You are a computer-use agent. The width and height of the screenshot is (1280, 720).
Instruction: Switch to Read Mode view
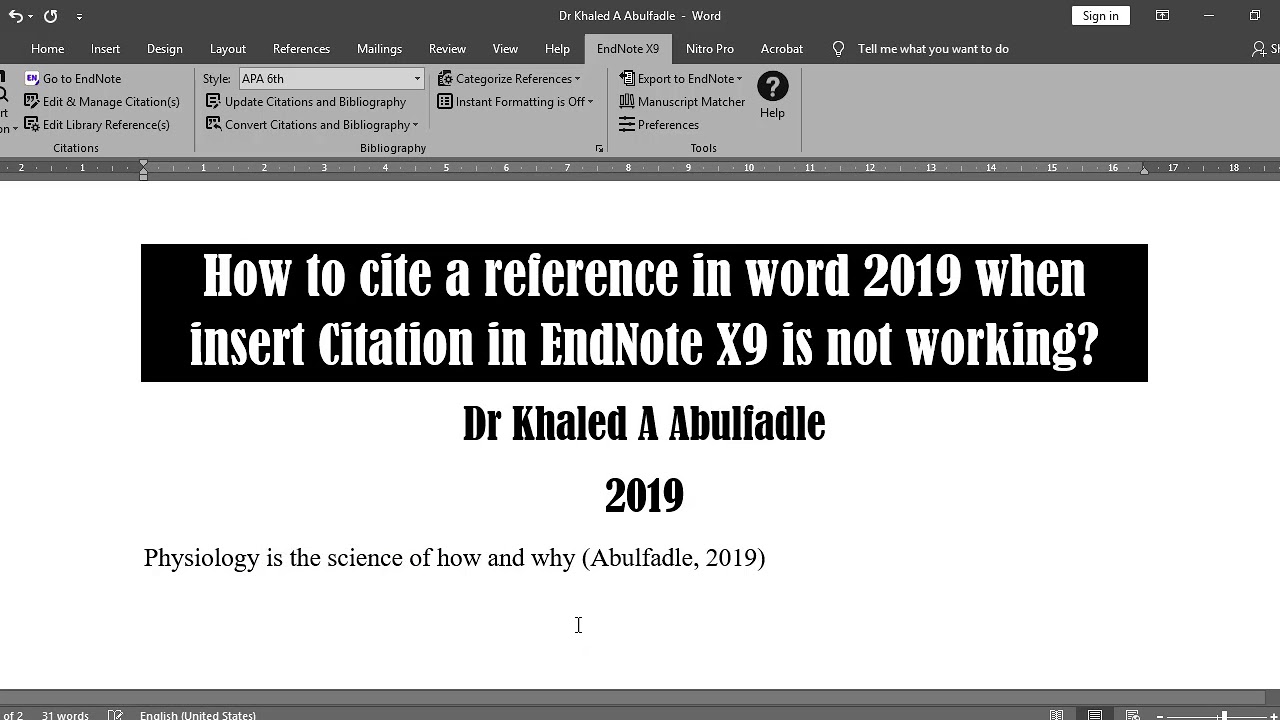[1056, 714]
